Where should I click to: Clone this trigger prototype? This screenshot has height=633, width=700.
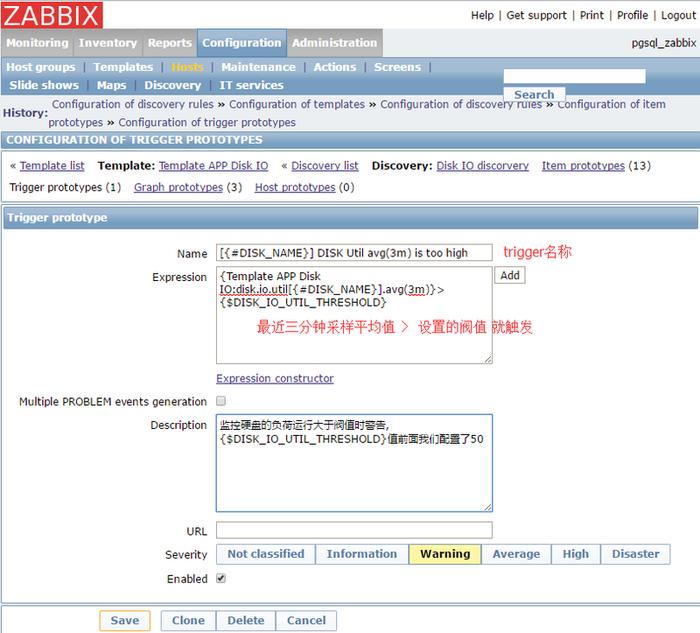[188, 620]
